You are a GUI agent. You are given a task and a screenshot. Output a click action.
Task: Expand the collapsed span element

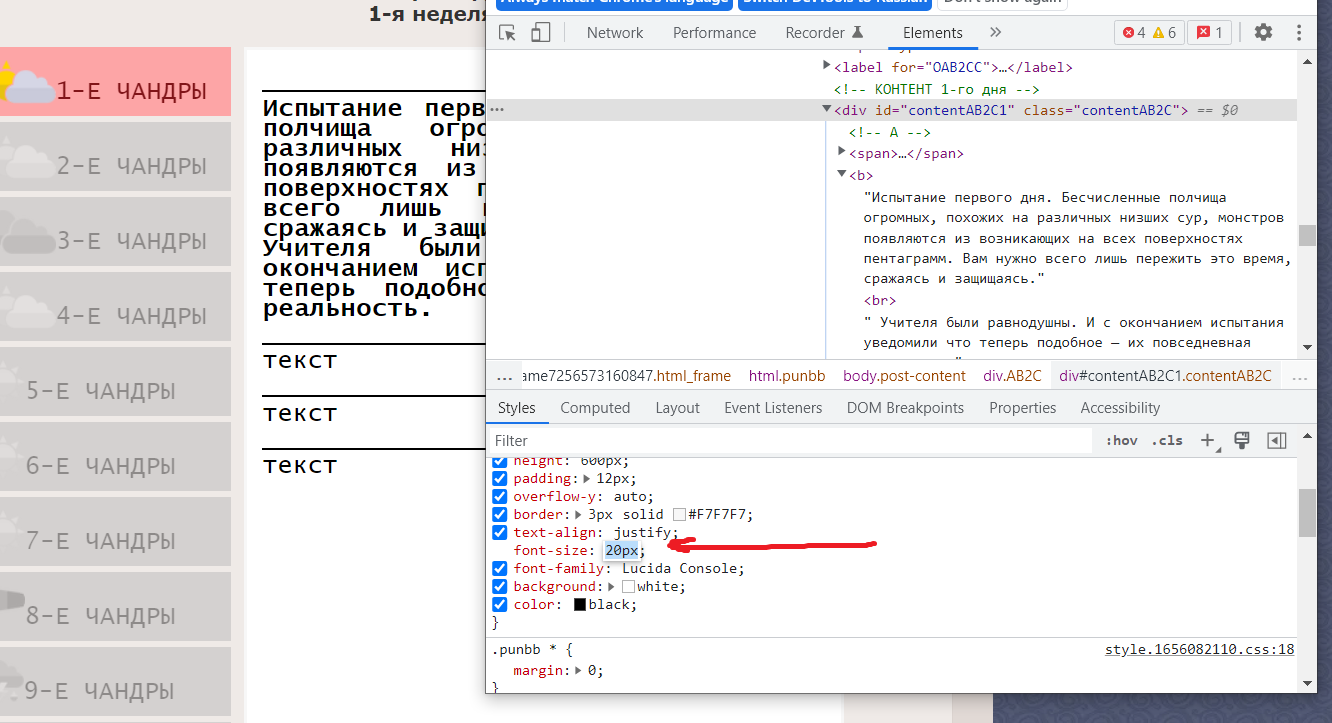coord(842,151)
